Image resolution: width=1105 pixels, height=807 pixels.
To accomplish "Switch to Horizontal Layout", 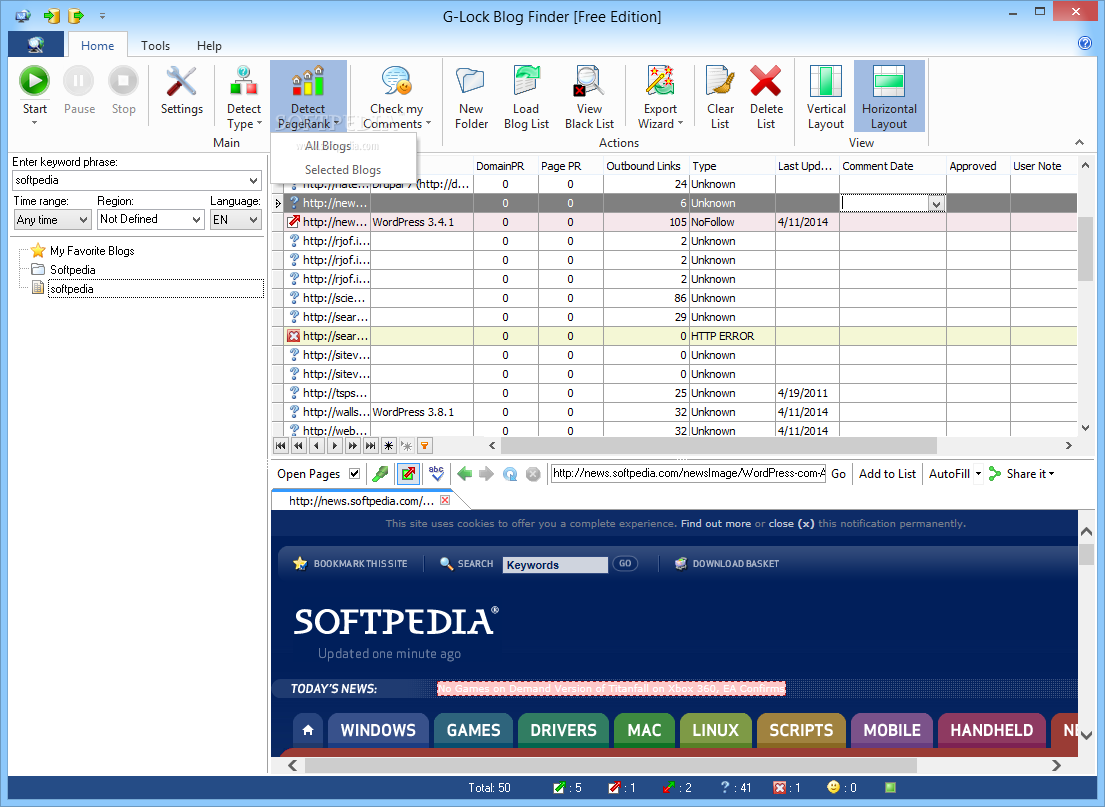I will (x=889, y=97).
